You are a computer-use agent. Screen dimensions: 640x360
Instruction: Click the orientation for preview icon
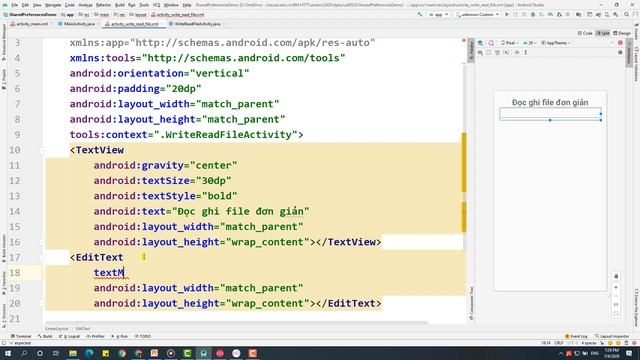coord(491,43)
